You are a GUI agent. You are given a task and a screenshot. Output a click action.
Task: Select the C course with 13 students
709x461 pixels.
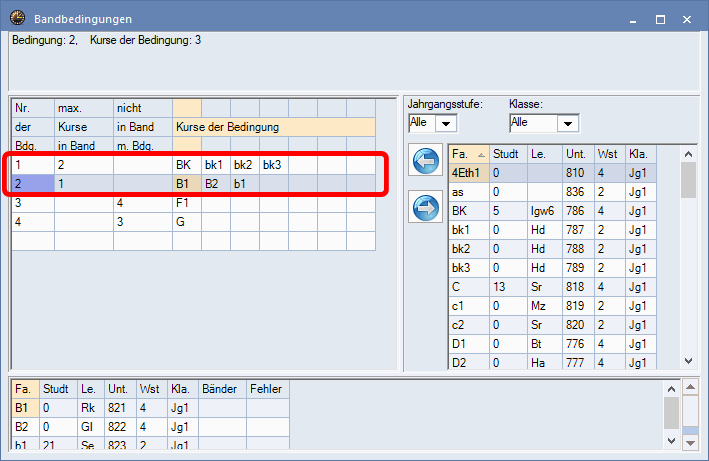(467, 287)
